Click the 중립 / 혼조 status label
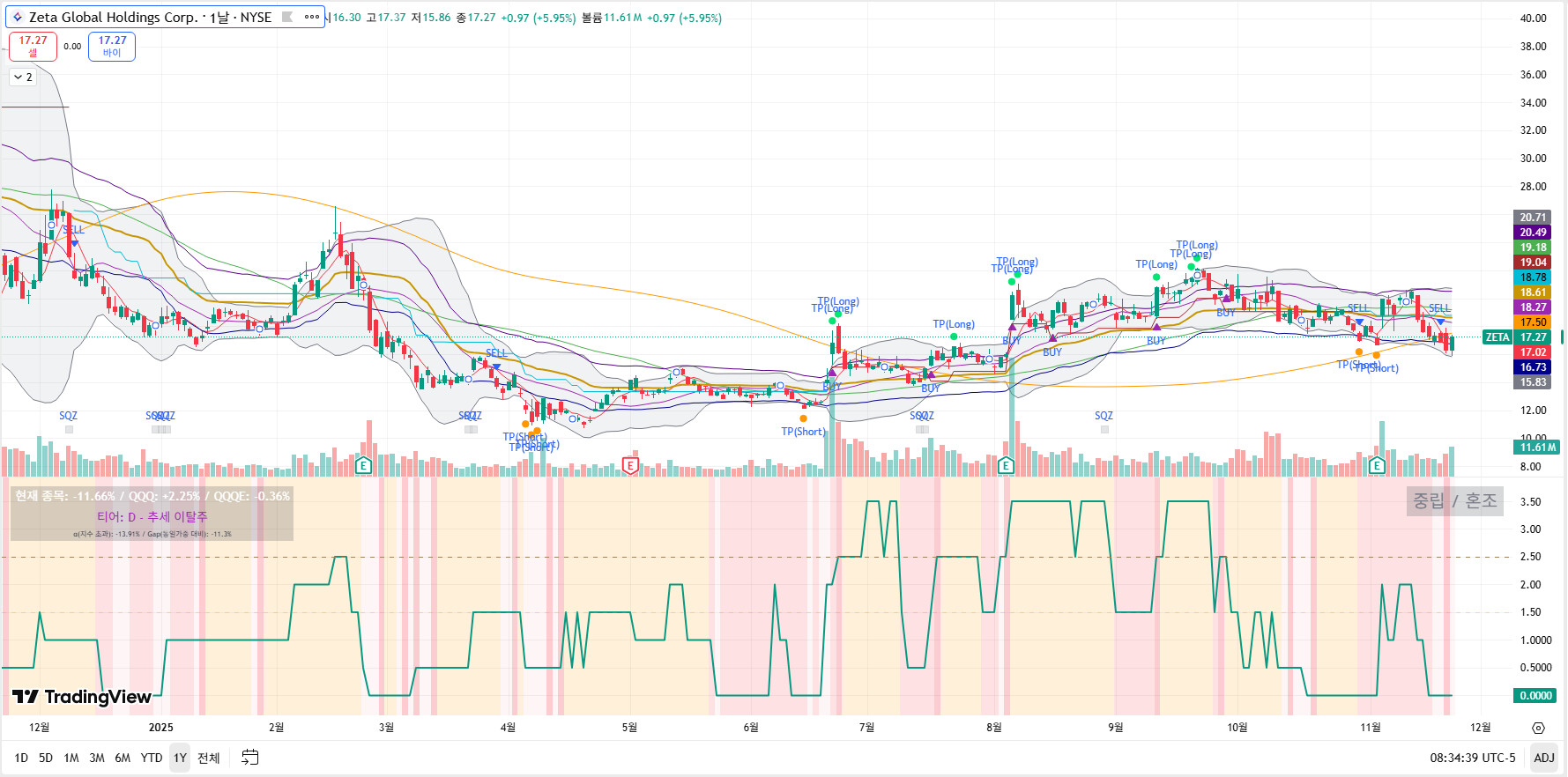The height and width of the screenshot is (777, 1568). point(1454,501)
